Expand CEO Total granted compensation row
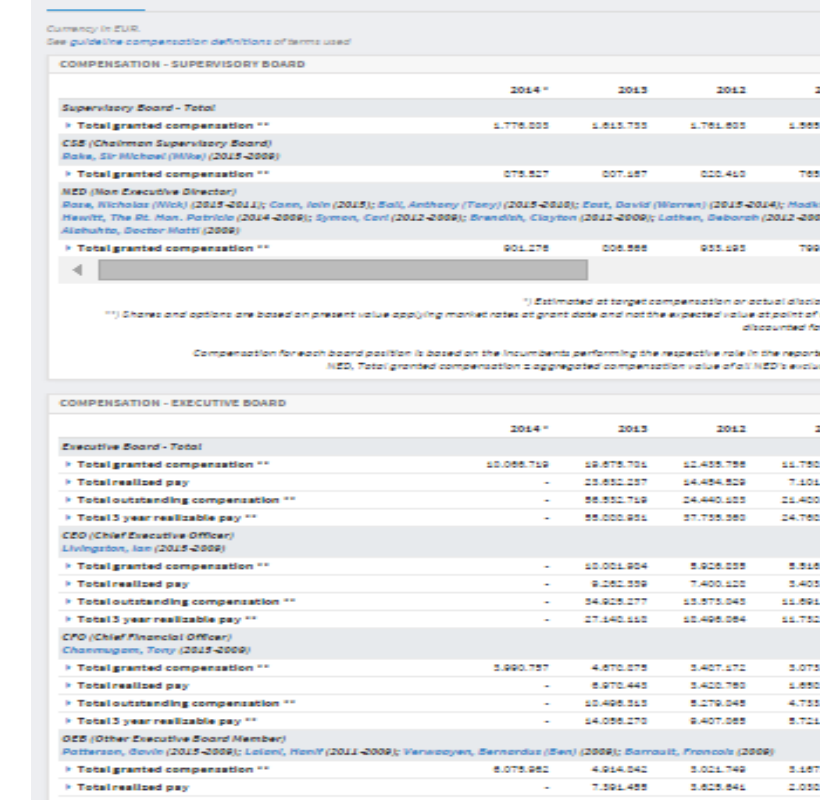Screen dimensions: 820x800 point(67,566)
